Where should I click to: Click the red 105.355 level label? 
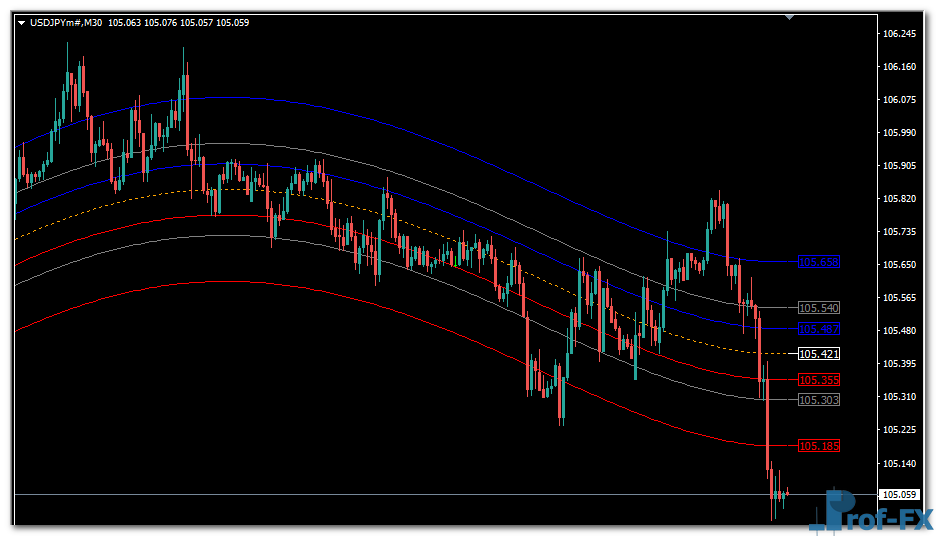click(x=818, y=380)
